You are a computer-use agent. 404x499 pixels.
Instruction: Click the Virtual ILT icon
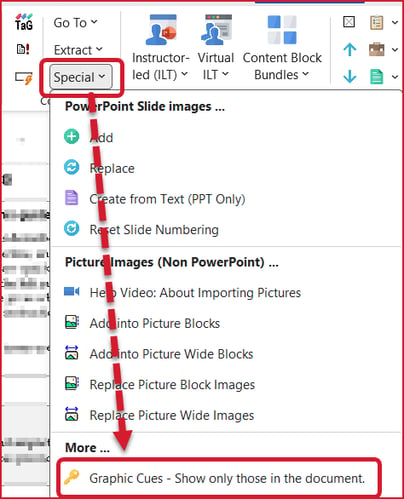pos(216,30)
